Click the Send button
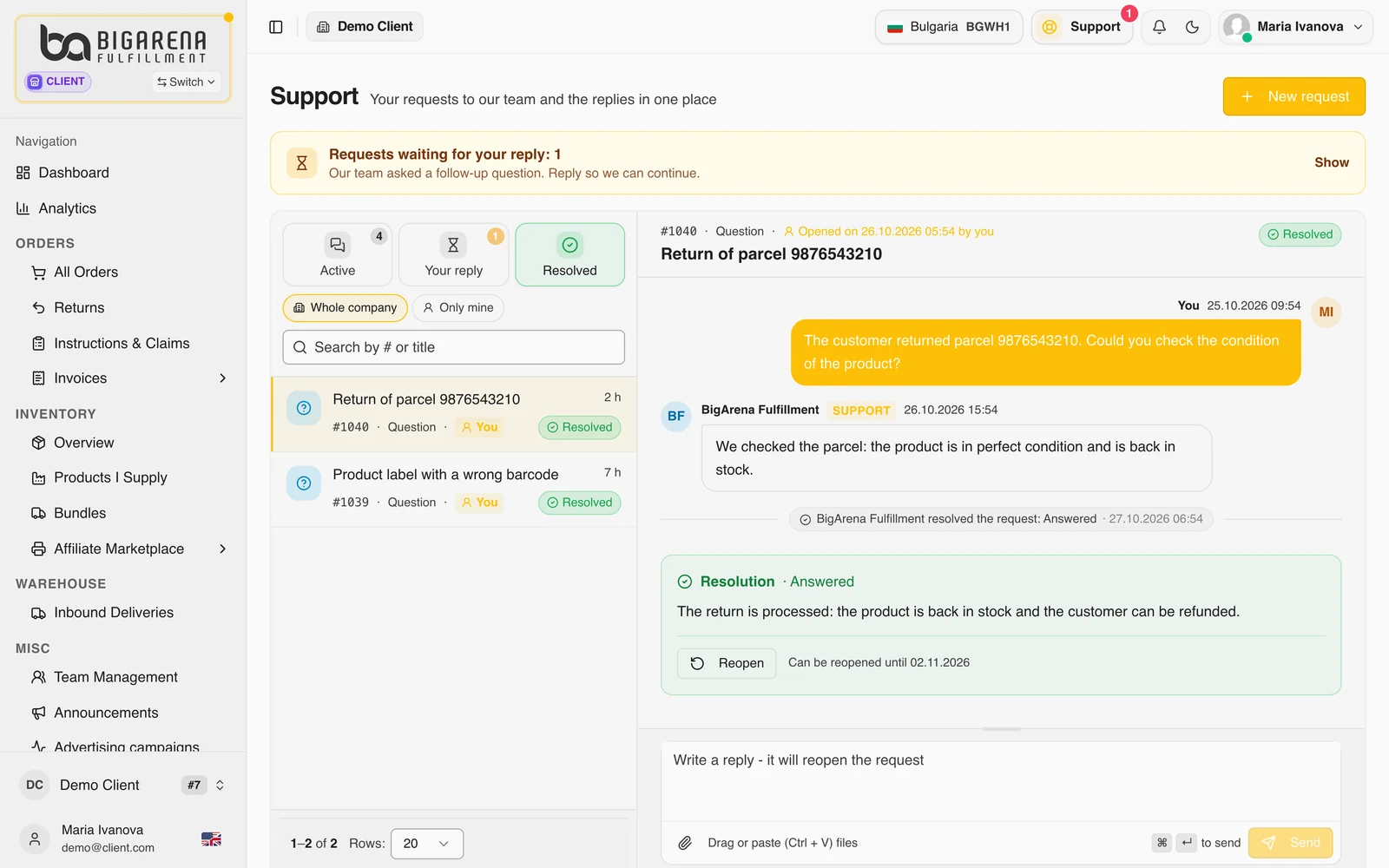Screen dimensions: 1389x868 1290,843
